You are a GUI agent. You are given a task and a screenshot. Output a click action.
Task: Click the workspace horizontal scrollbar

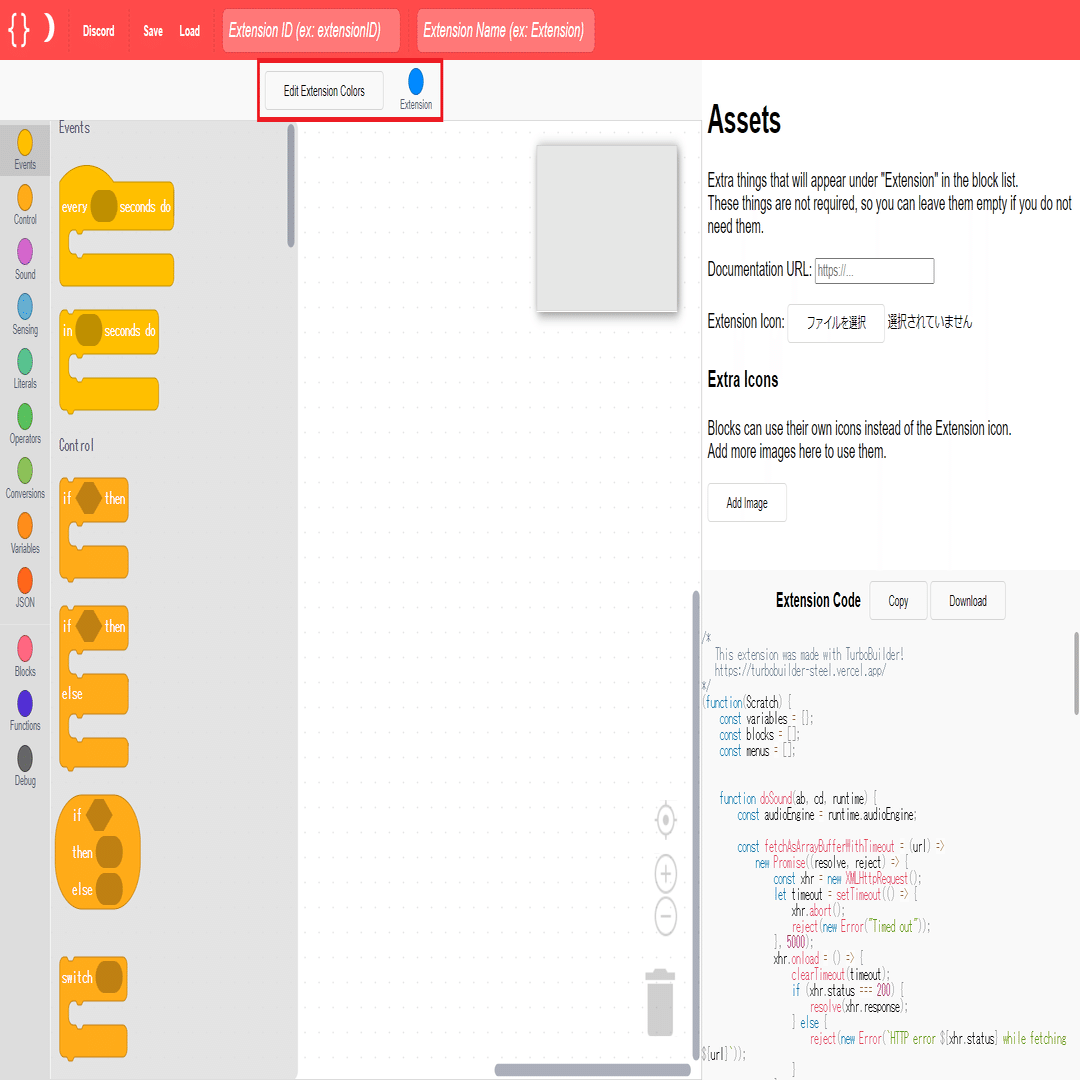592,1070
